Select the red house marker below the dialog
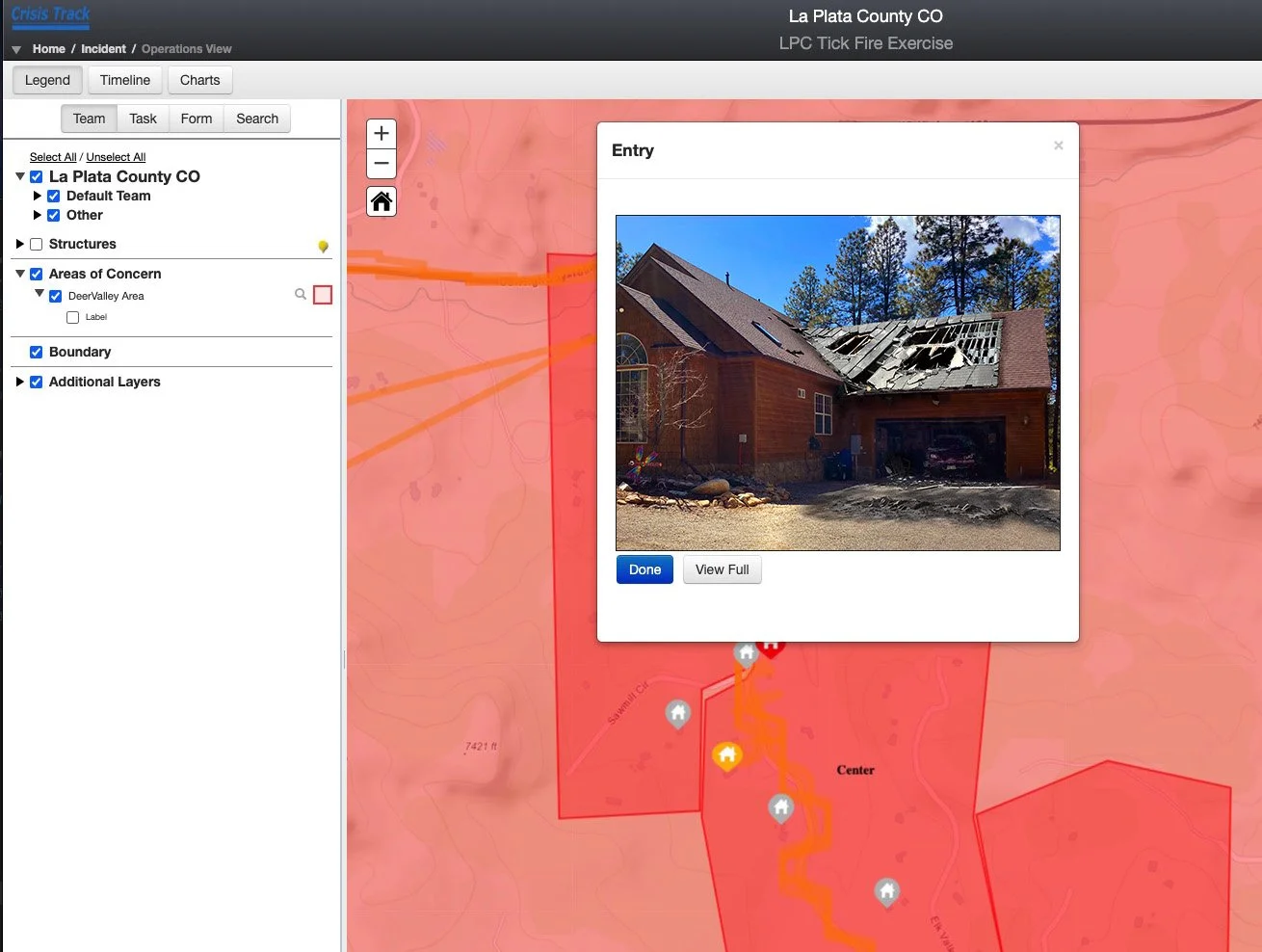 click(x=771, y=649)
